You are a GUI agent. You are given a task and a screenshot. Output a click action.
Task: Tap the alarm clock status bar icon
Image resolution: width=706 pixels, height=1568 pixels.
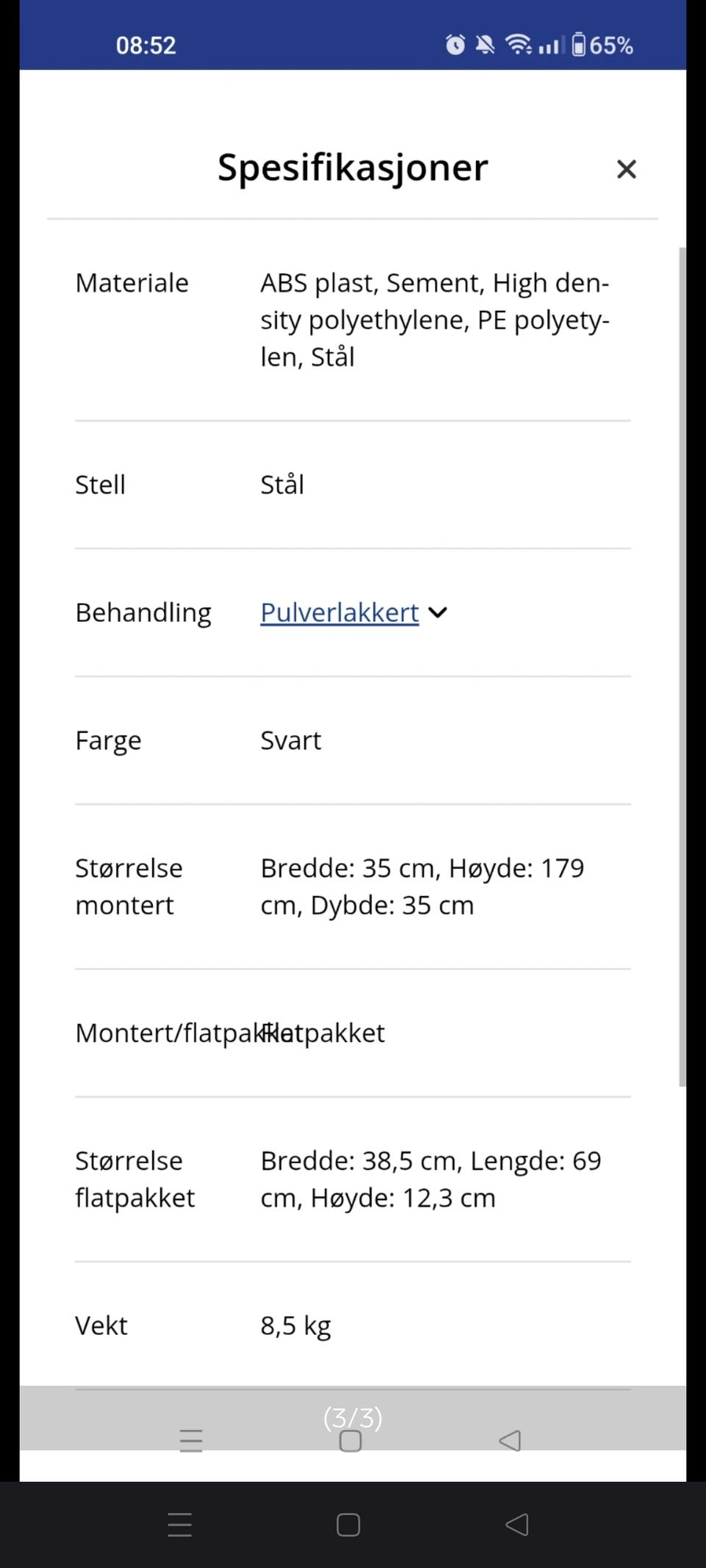(x=456, y=45)
